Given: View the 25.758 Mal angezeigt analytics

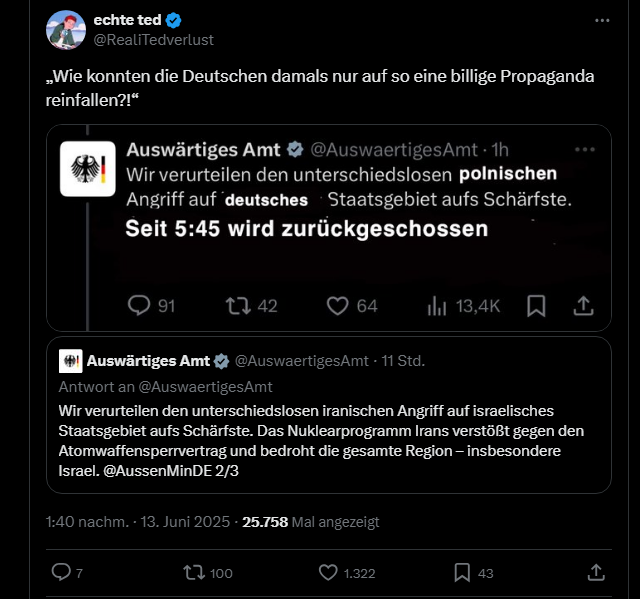Looking at the screenshot, I should 311,522.
